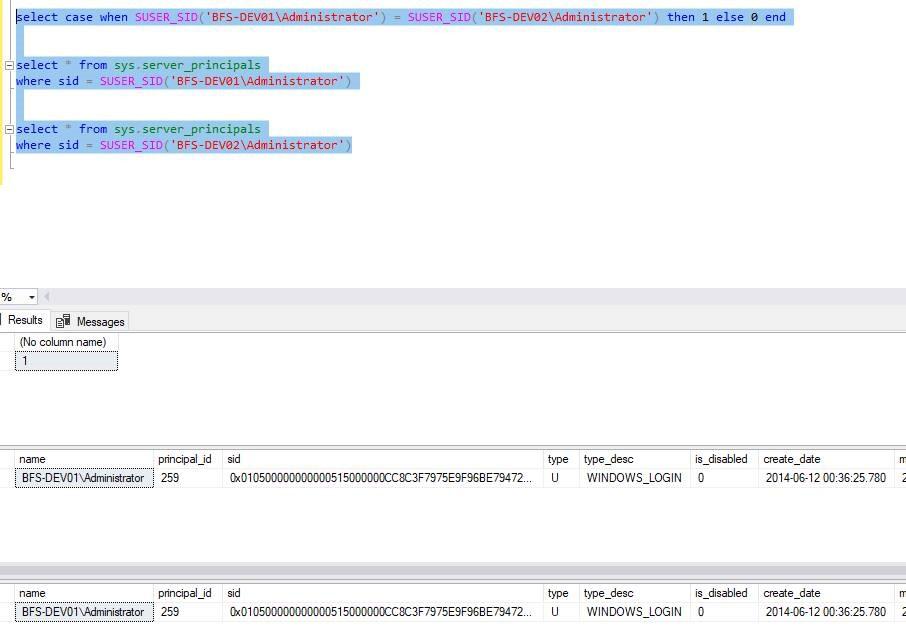Viewport: 906px width, 643px height.
Task: Click create_date header in the middle grid
Action: tap(826, 459)
